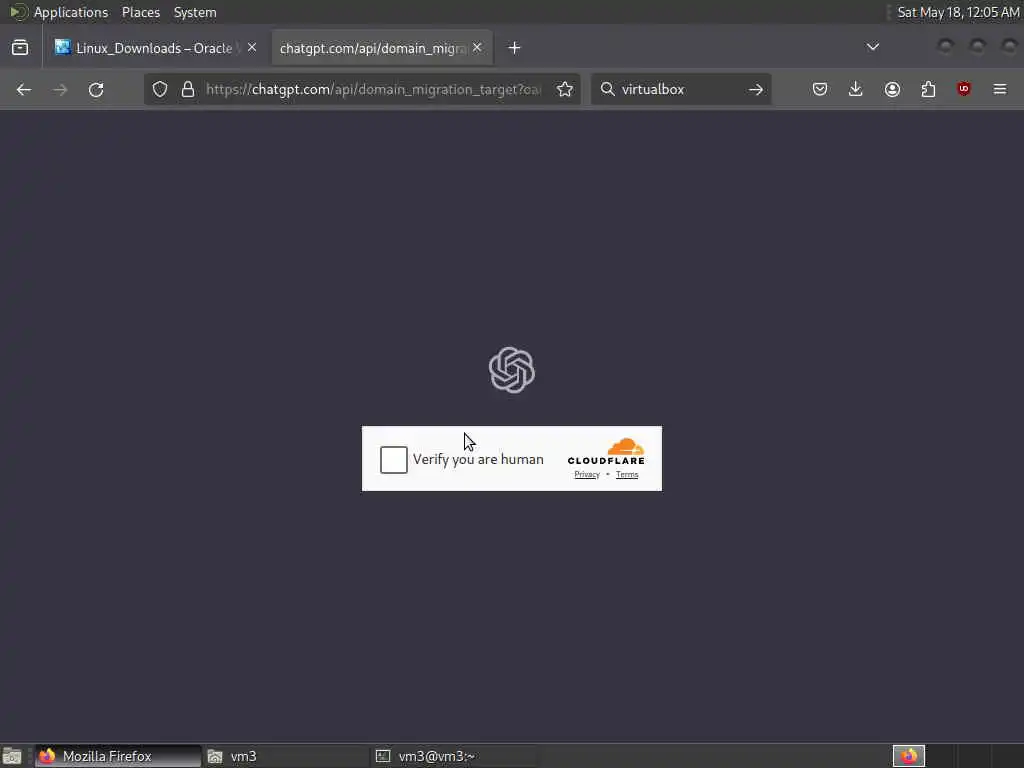The width and height of the screenshot is (1024, 768).
Task: Open a new tab
Action: point(515,48)
